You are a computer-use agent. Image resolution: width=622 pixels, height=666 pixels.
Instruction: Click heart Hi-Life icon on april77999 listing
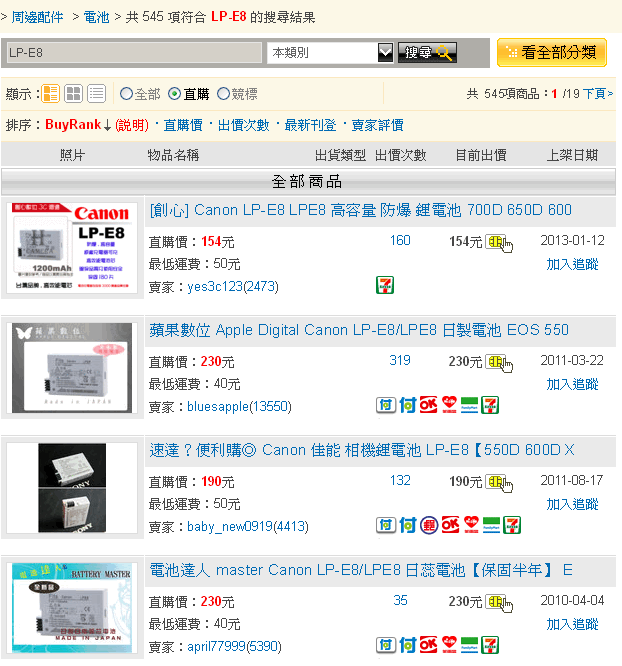449,645
